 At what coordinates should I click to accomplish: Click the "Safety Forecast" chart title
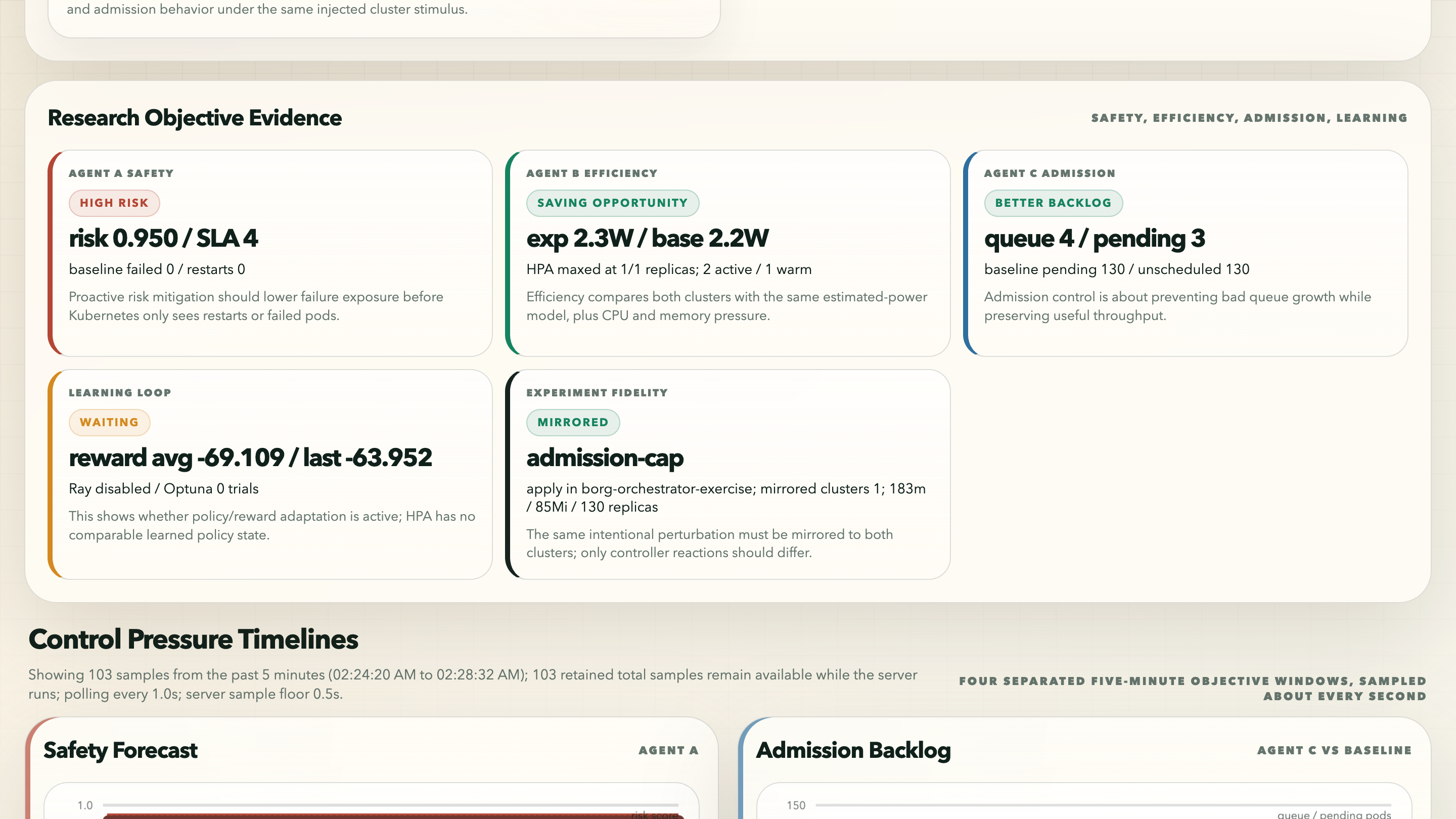click(x=120, y=750)
